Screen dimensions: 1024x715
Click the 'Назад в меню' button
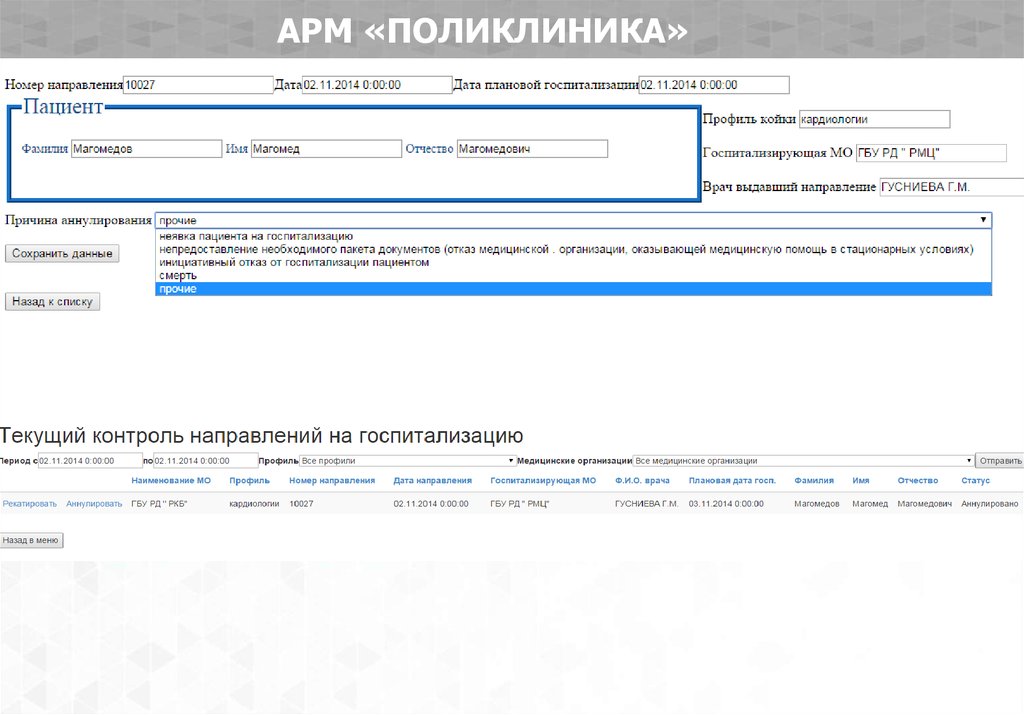click(32, 540)
